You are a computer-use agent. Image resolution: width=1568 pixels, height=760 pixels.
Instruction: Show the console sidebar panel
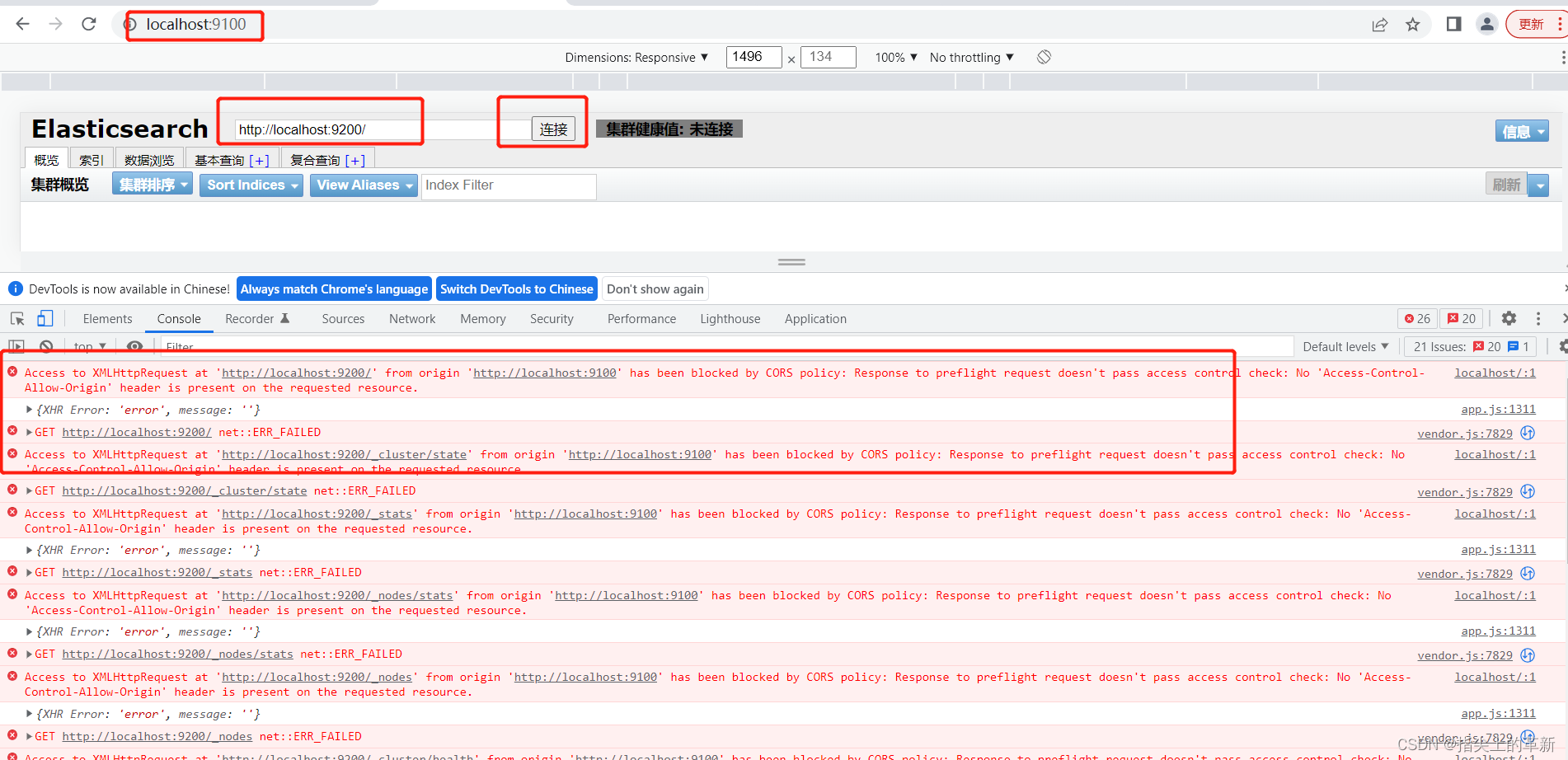point(16,346)
